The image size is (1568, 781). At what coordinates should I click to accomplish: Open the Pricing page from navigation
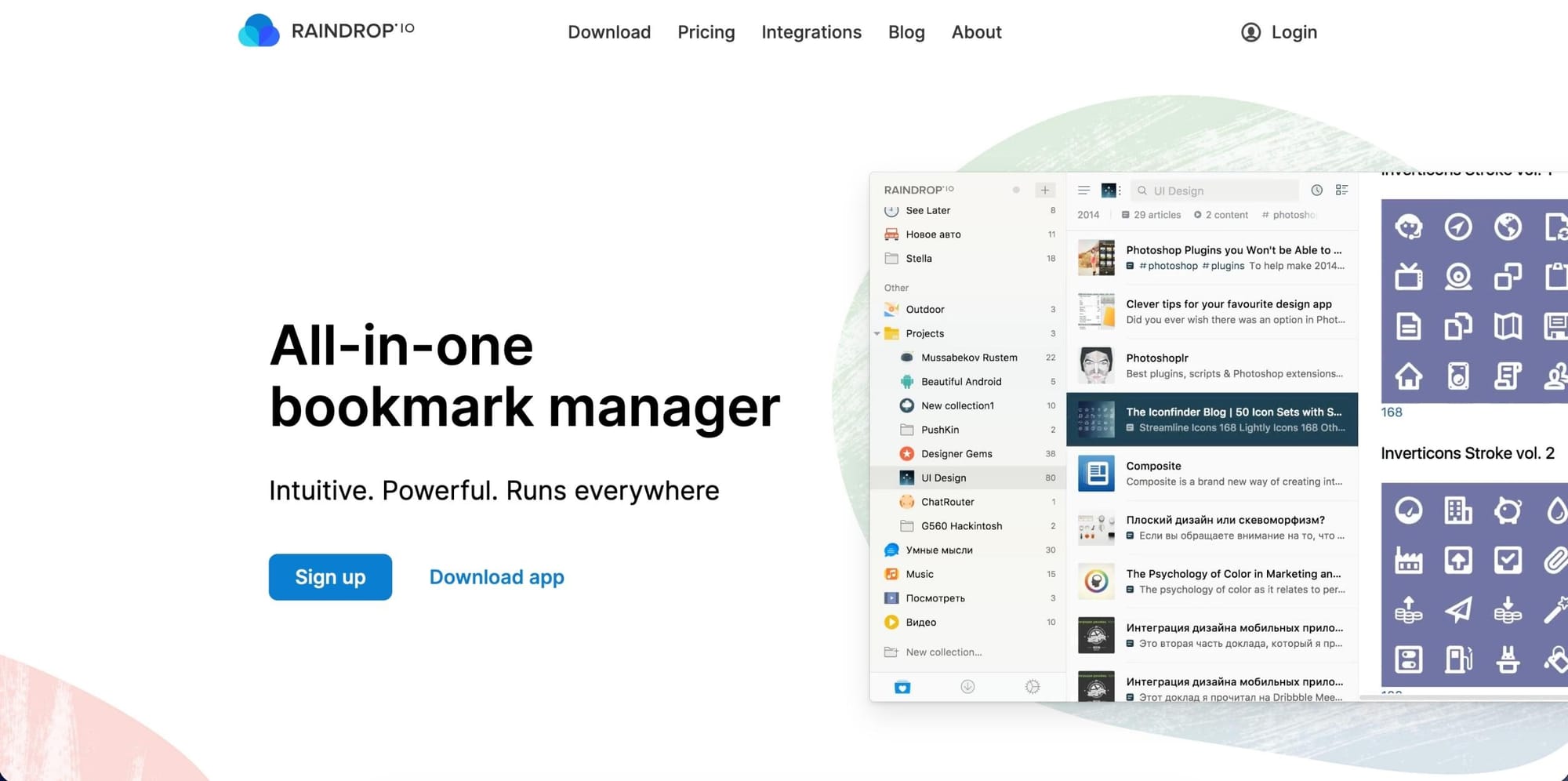pyautogui.click(x=706, y=32)
